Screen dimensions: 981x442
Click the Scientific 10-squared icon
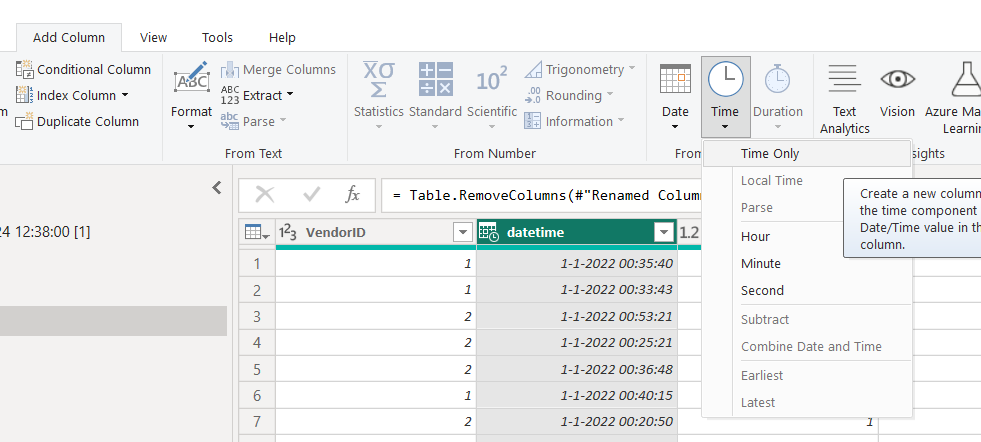pos(491,80)
